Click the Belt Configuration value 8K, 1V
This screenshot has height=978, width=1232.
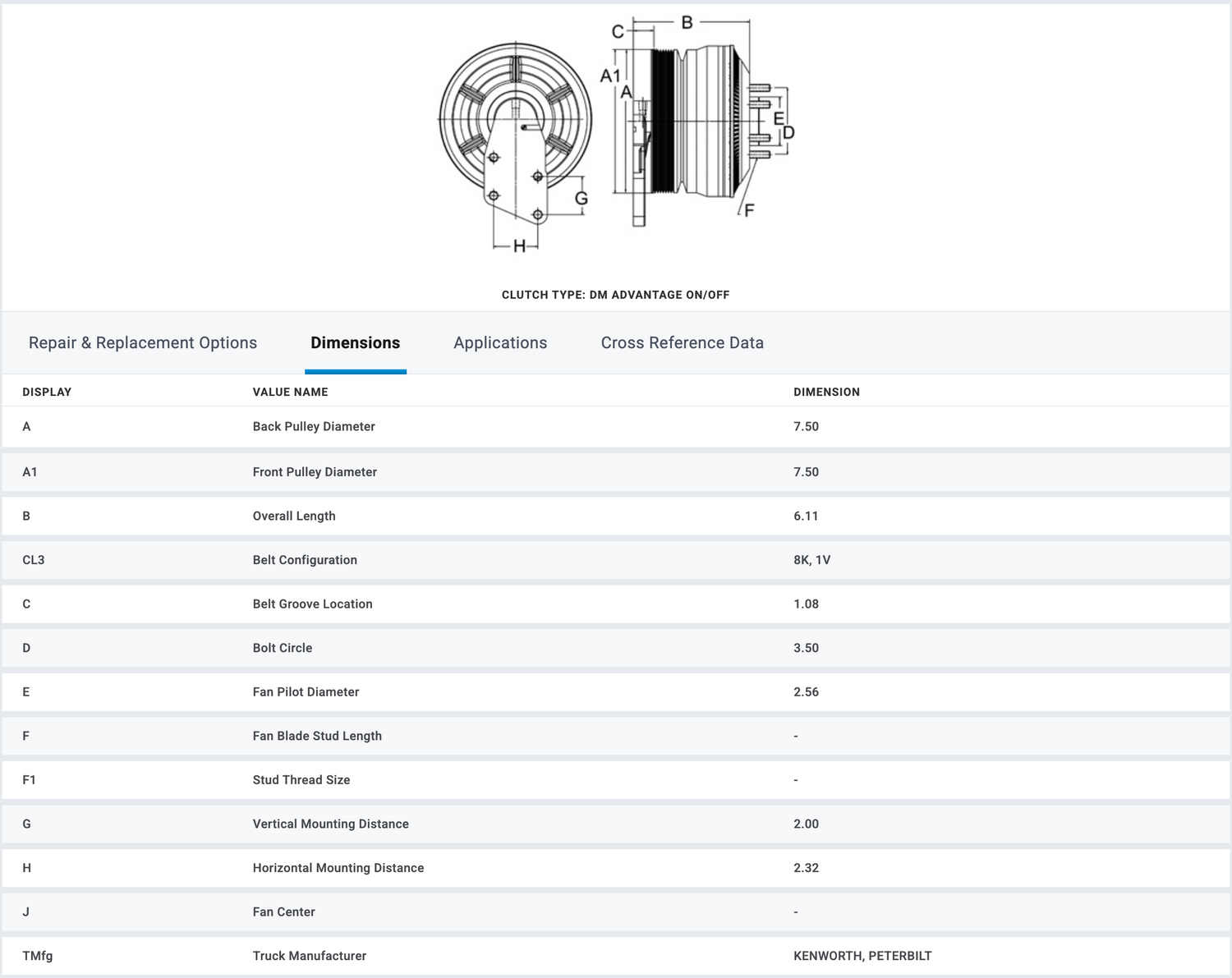(811, 560)
